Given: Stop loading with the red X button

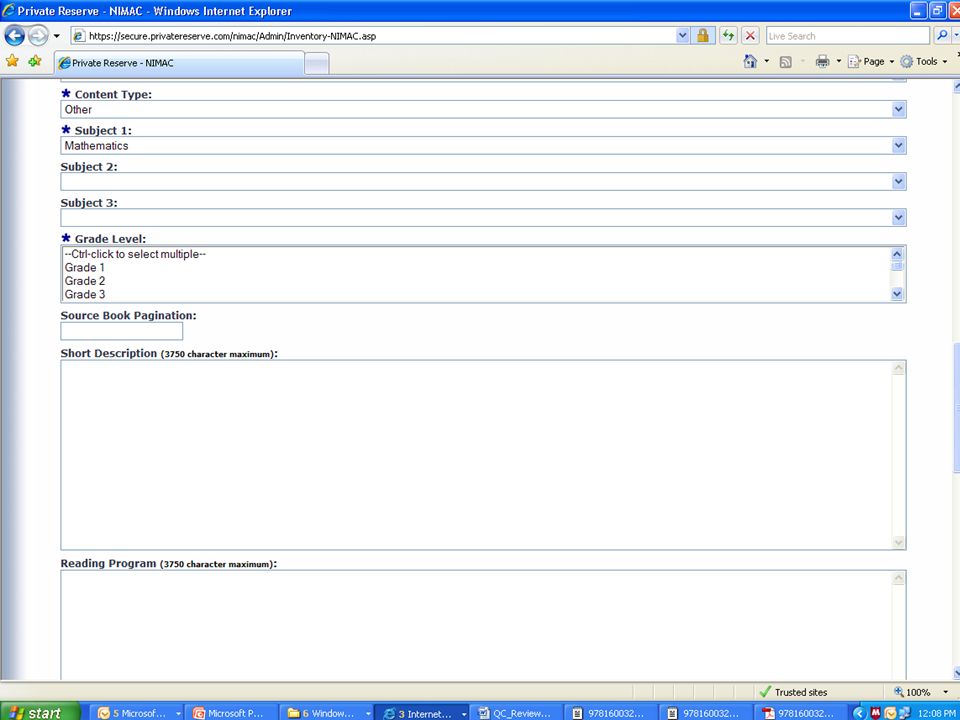Looking at the screenshot, I should pyautogui.click(x=750, y=36).
